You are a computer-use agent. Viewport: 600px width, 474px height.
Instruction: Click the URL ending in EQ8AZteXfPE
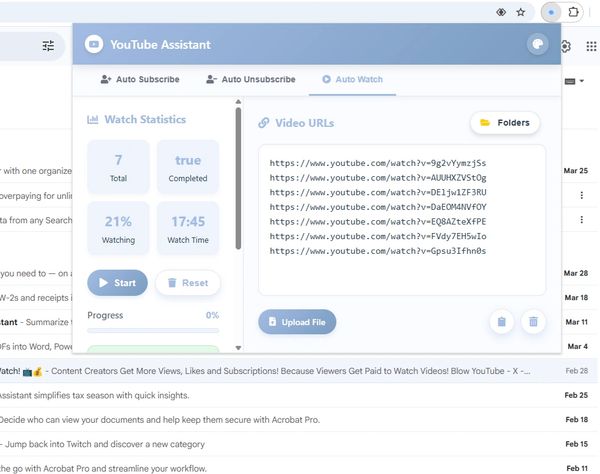[x=378, y=222]
